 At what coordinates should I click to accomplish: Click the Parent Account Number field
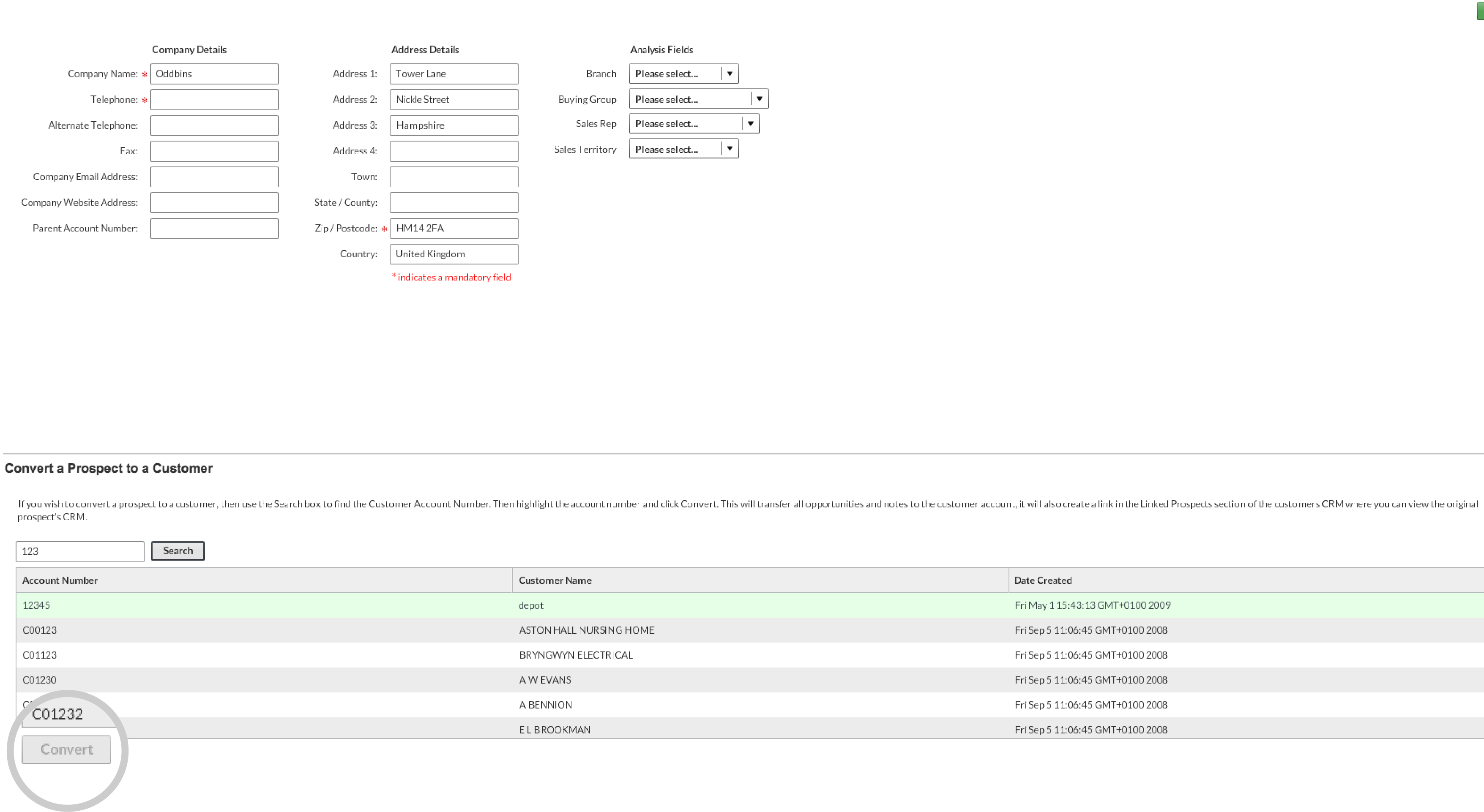214,228
